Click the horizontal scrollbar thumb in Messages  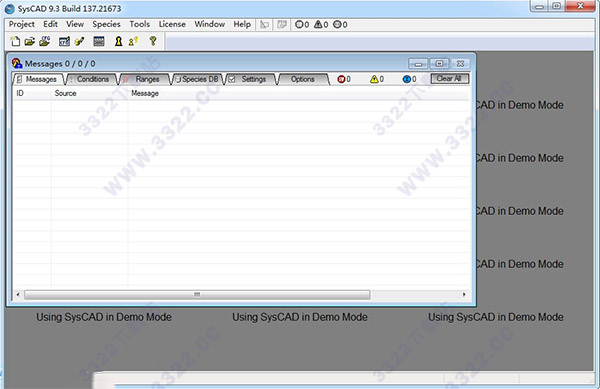197,295
